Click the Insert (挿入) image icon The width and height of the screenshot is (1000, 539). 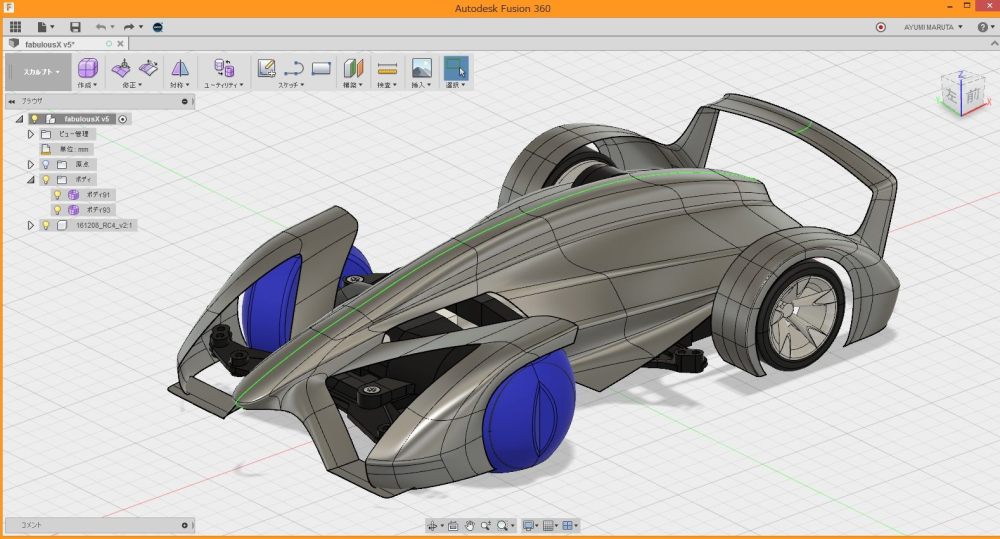coord(421,68)
